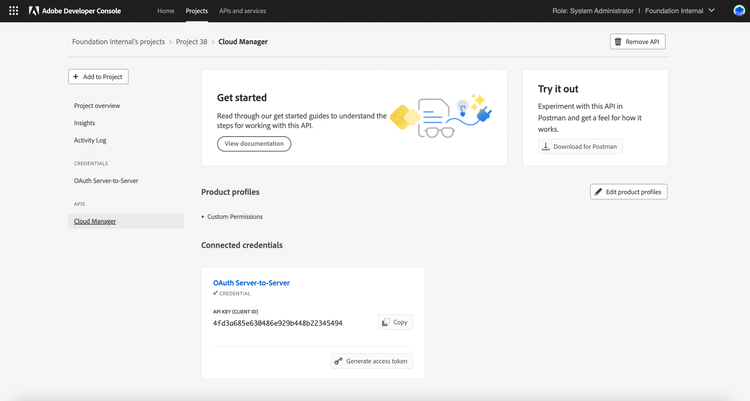
Task: Open the app switcher grid icon
Action: click(13, 11)
